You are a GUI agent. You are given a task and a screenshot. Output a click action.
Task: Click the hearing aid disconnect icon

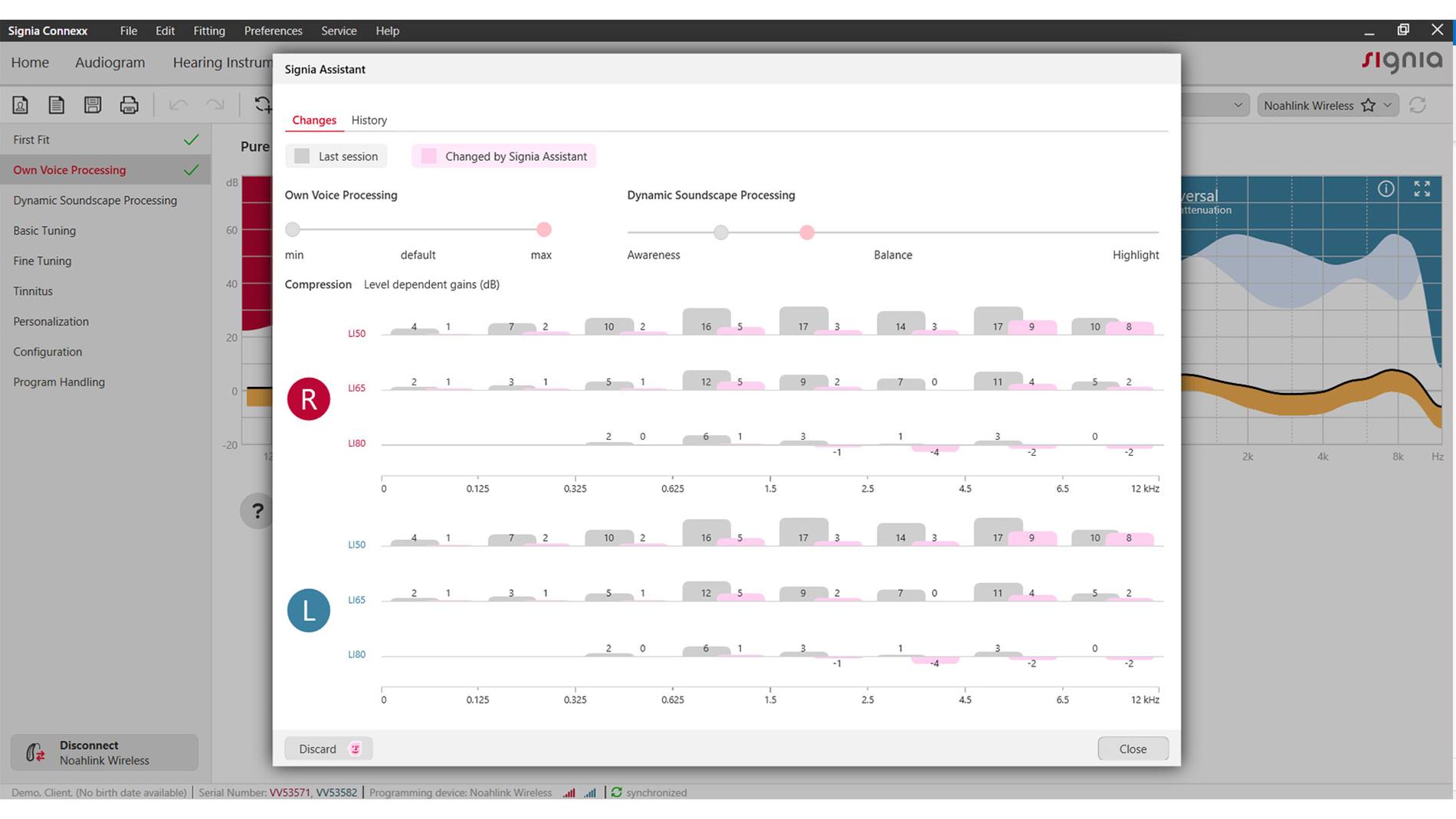point(35,752)
